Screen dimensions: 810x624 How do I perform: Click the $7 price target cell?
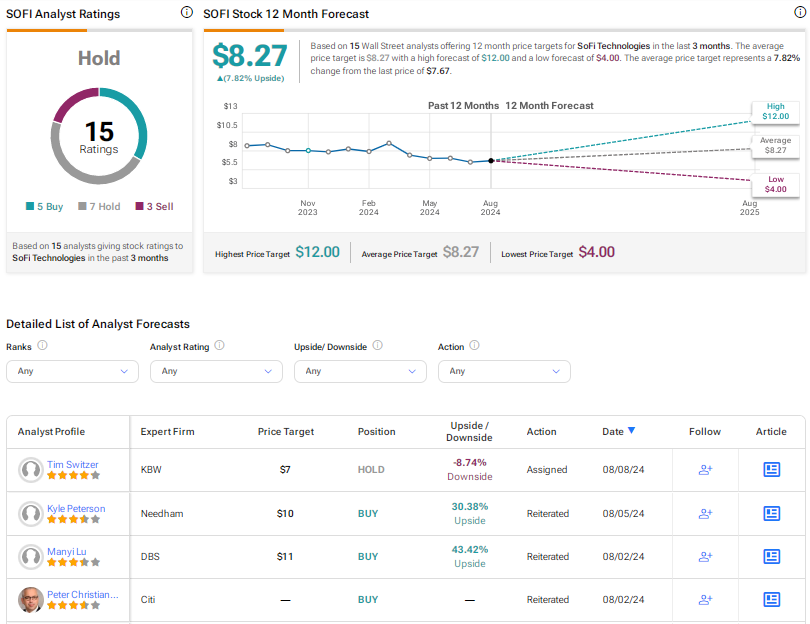click(285, 470)
